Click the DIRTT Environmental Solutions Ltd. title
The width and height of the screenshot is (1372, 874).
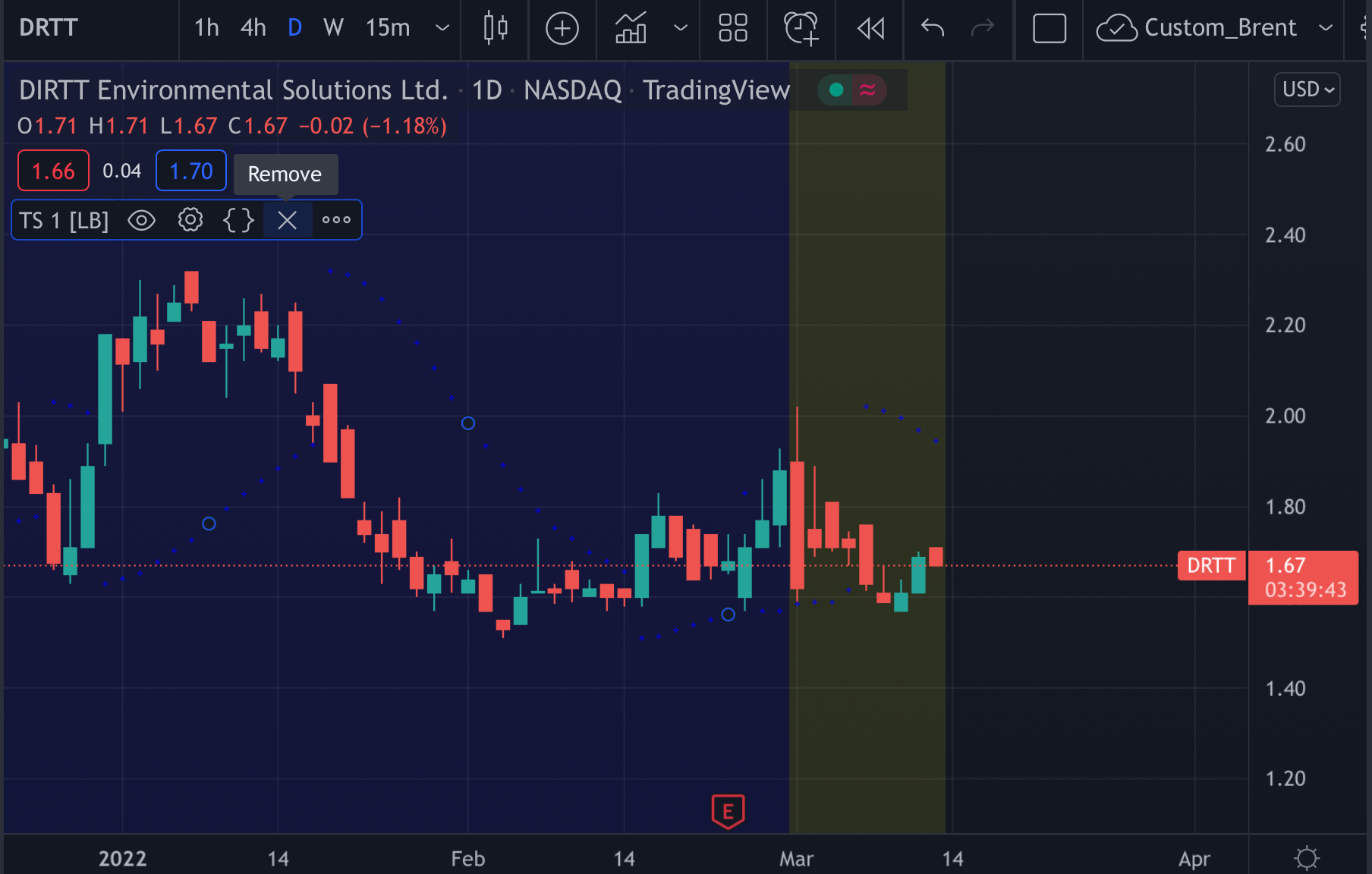tap(234, 90)
